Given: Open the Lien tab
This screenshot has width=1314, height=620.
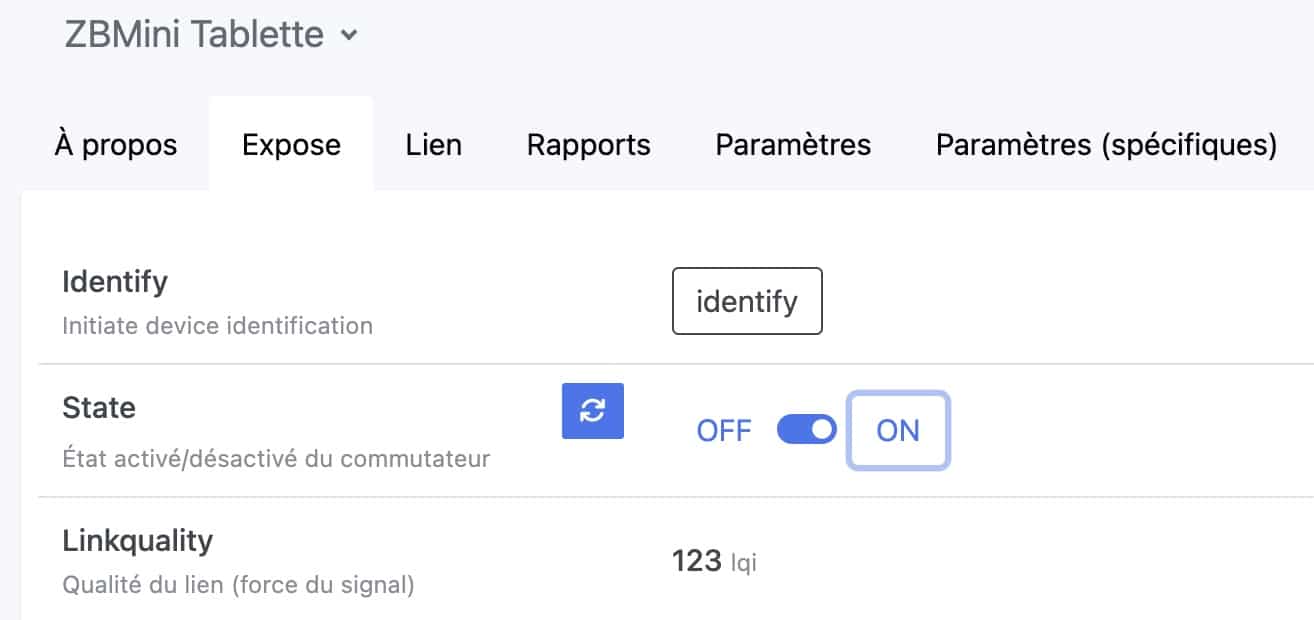Looking at the screenshot, I should 434,145.
